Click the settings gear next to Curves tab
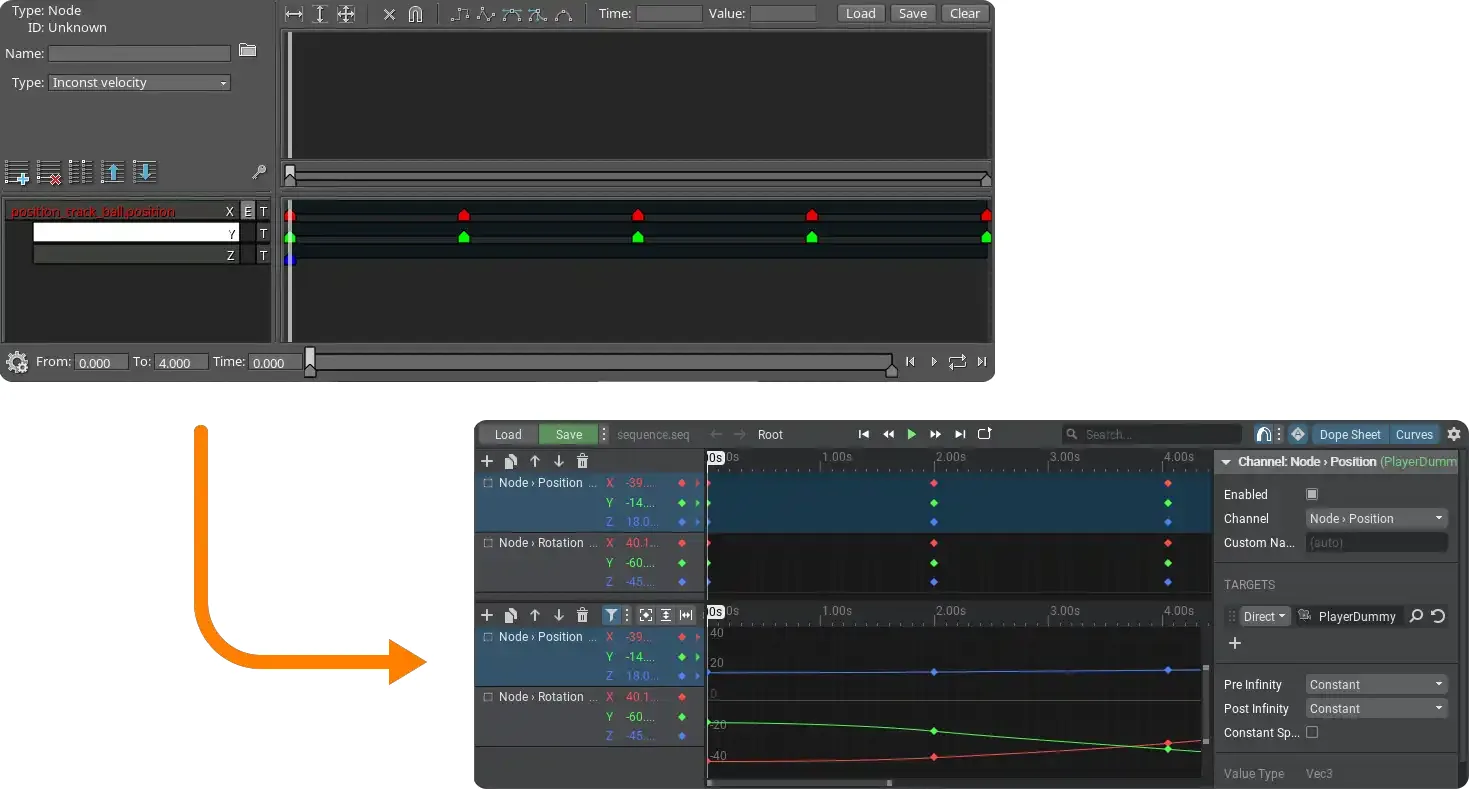This screenshot has height=789, width=1469. pyautogui.click(x=1454, y=434)
